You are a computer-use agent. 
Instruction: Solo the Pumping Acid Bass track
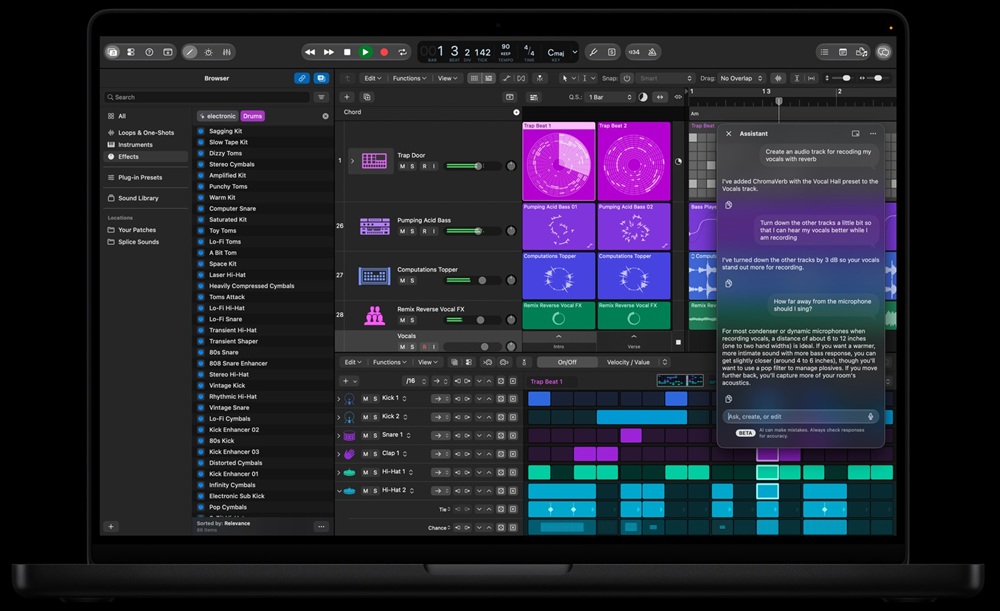click(x=413, y=231)
